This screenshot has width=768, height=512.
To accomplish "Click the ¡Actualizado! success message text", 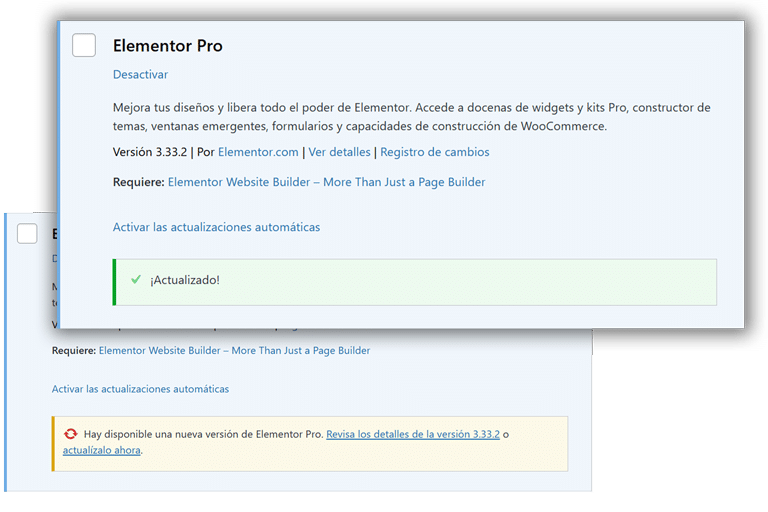I will point(185,280).
